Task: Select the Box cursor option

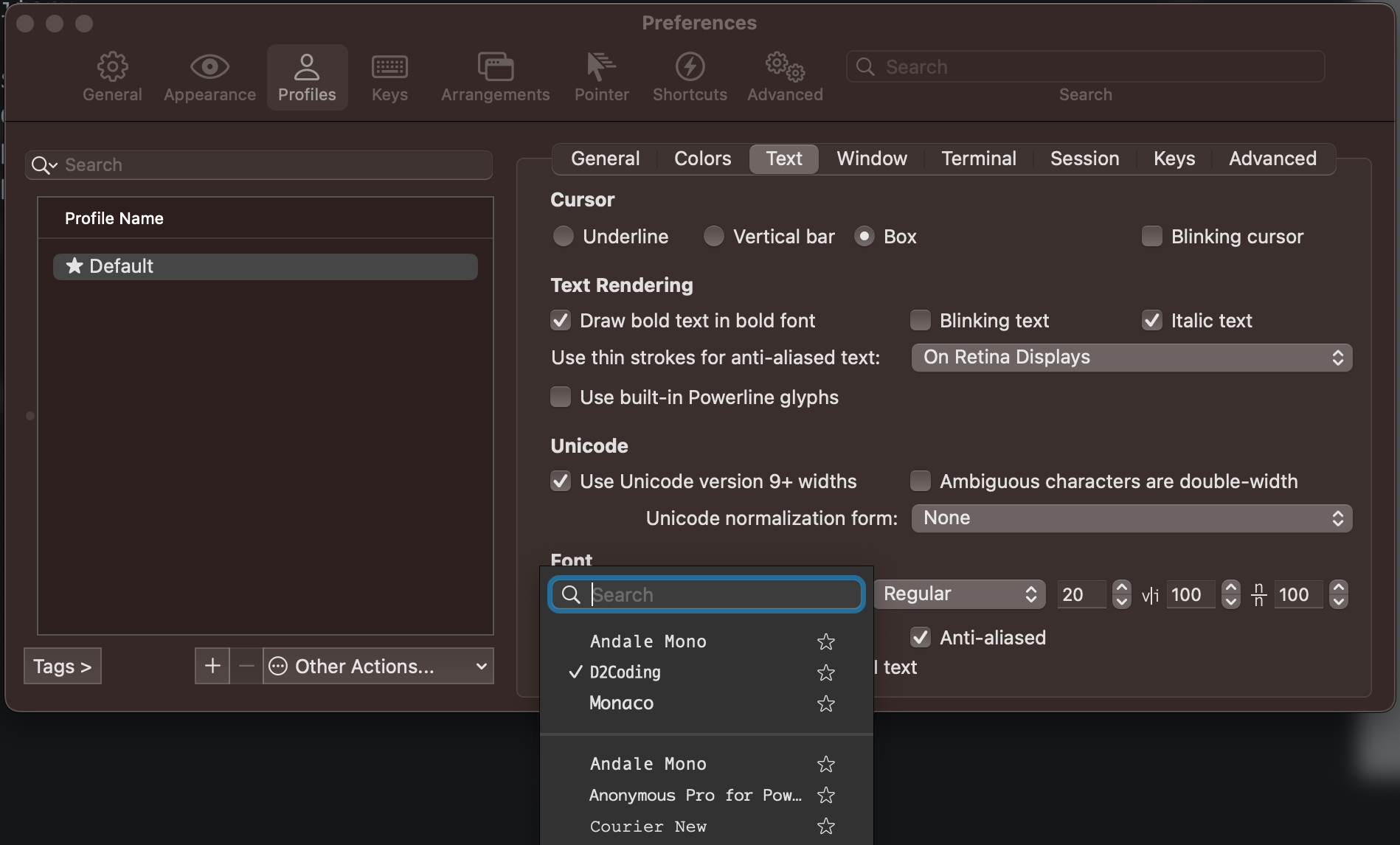Action: click(x=864, y=236)
